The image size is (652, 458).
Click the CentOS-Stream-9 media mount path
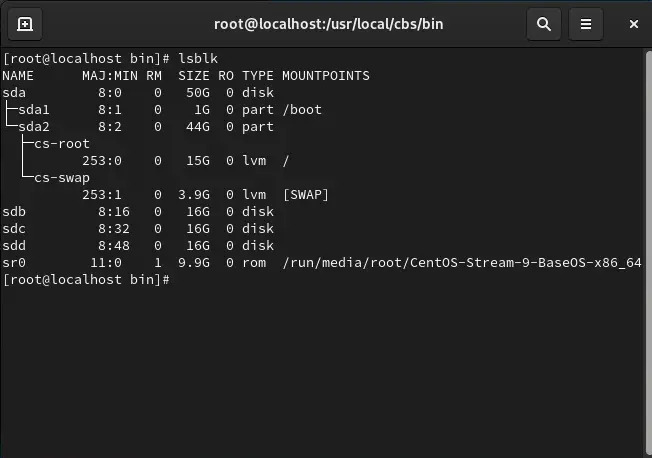click(461, 263)
